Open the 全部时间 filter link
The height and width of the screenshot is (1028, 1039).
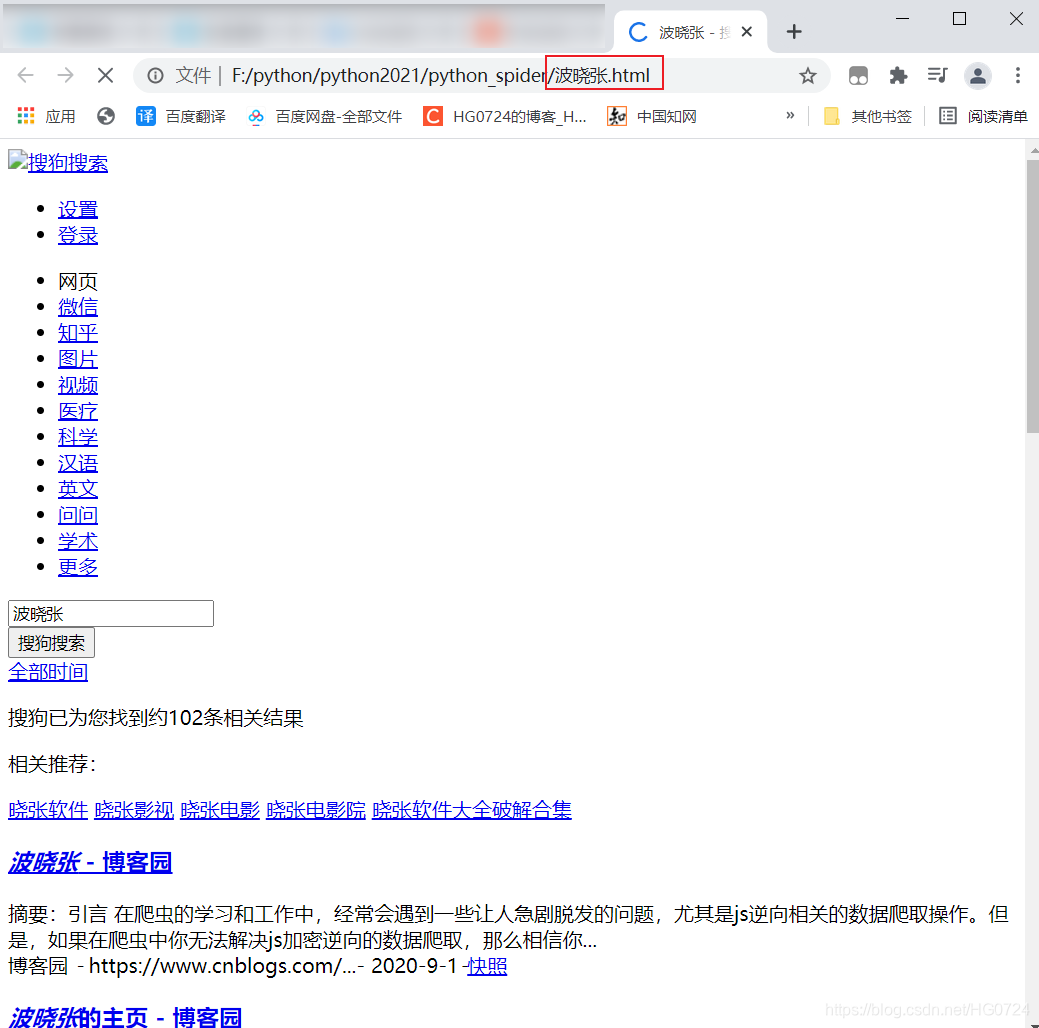click(48, 672)
